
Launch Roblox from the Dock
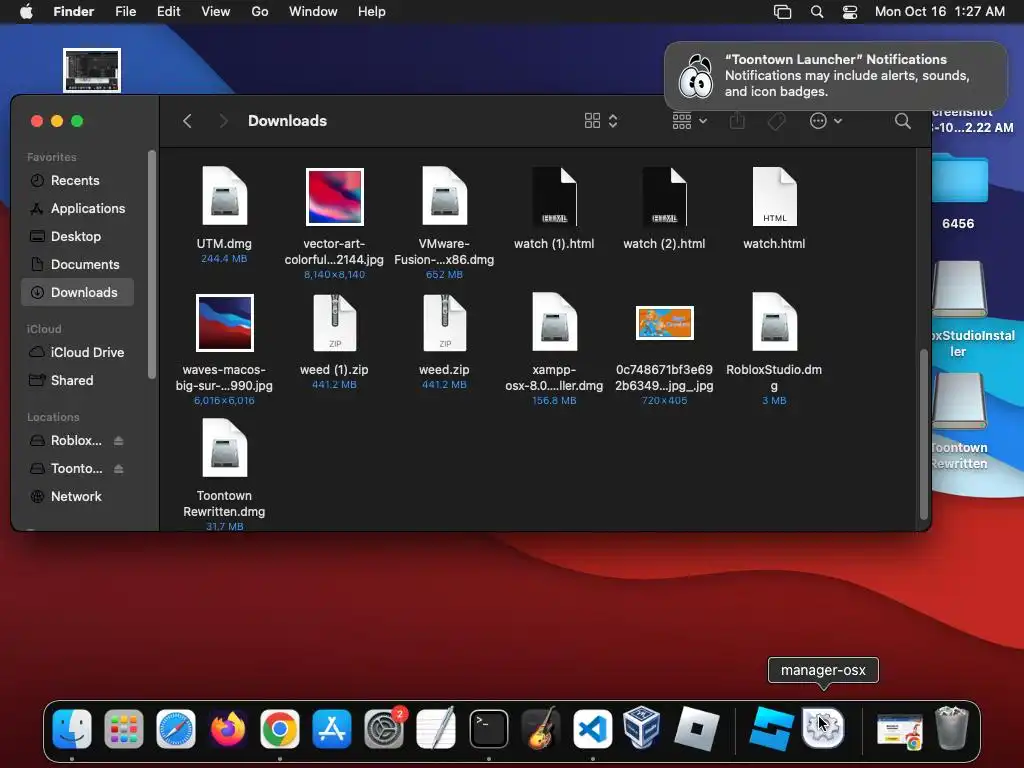pyautogui.click(x=697, y=728)
